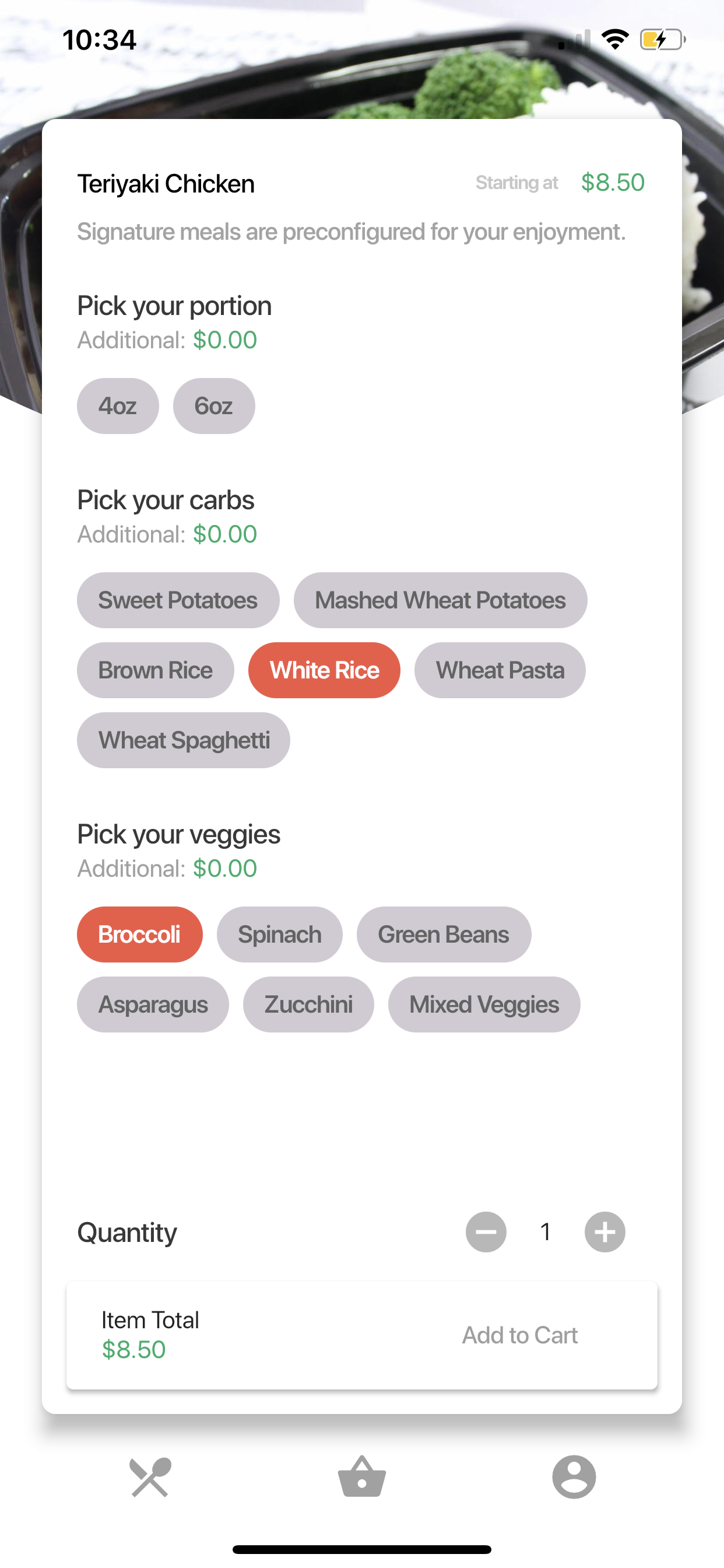Pick Brown Rice carb chip

pos(155,670)
